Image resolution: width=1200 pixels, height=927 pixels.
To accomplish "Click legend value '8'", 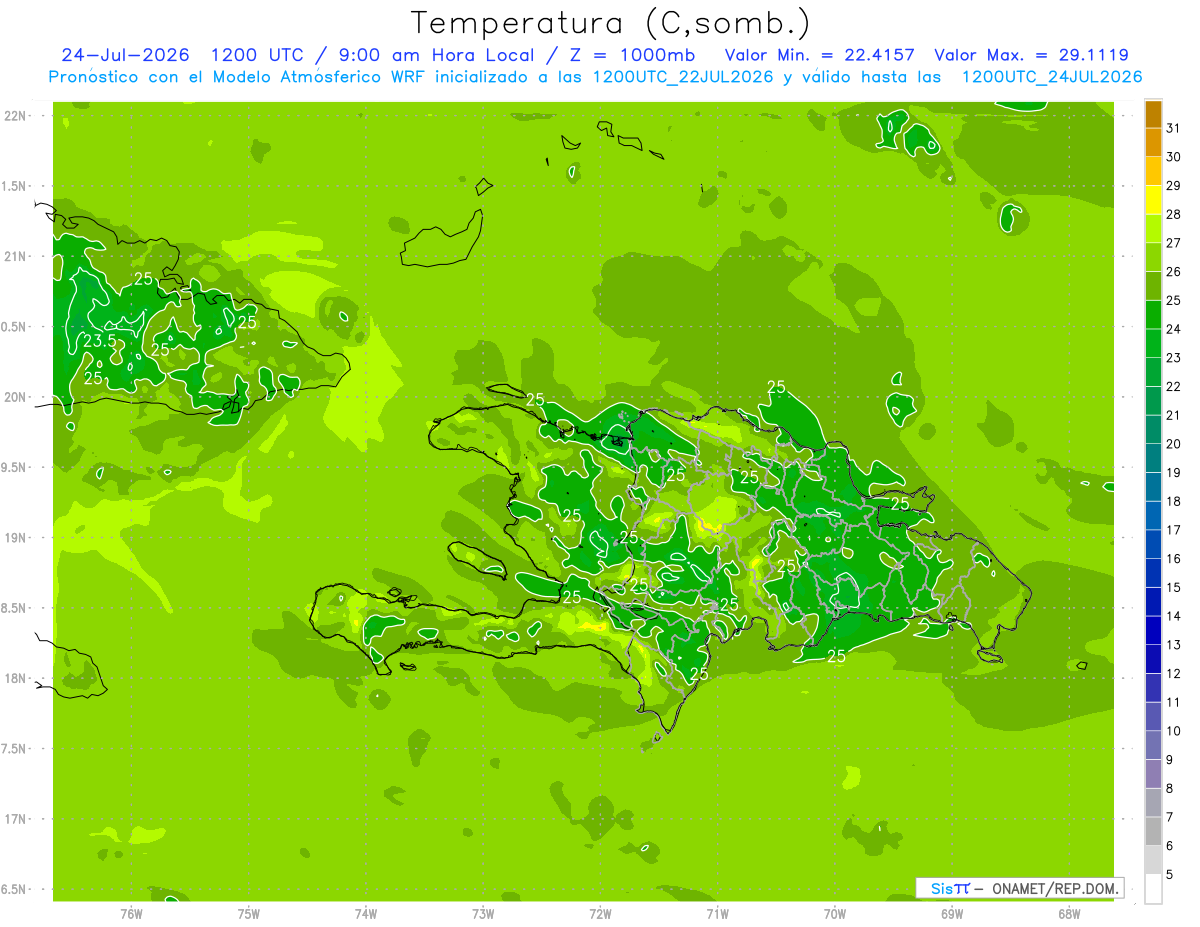I will [1170, 789].
